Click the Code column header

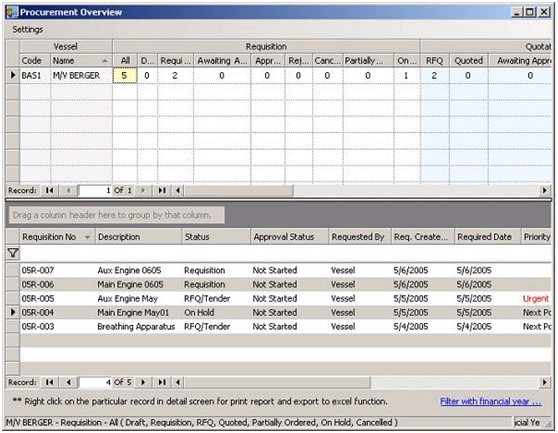(35, 61)
